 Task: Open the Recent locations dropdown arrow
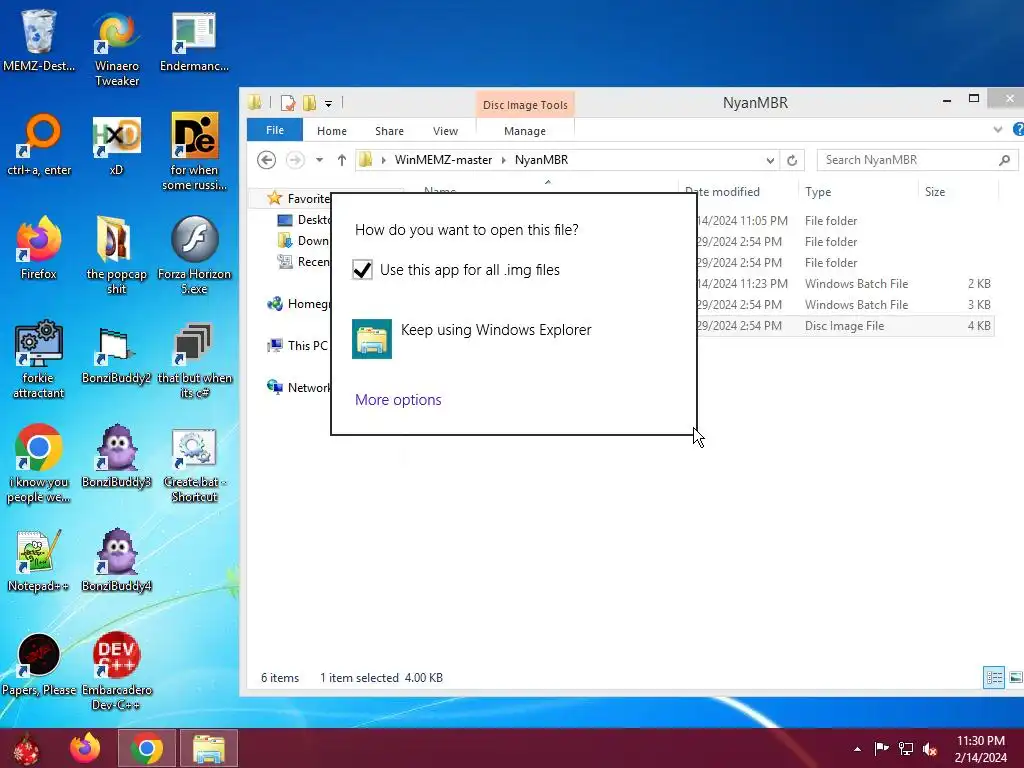coord(319,160)
